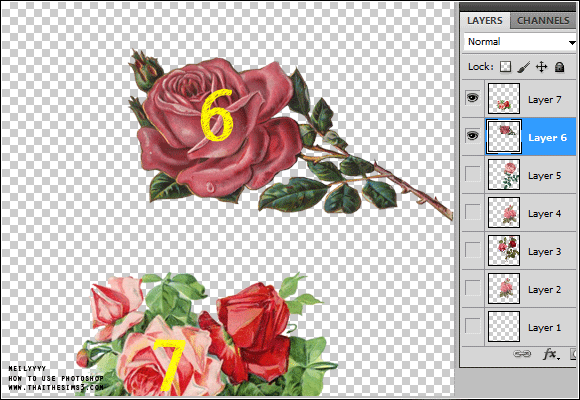Show Layer 3 via its visibility box

(473, 250)
